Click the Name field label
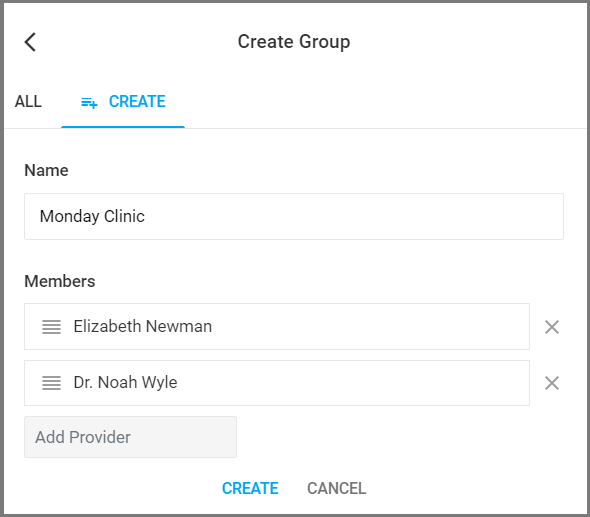The image size is (590, 517). tap(46, 170)
